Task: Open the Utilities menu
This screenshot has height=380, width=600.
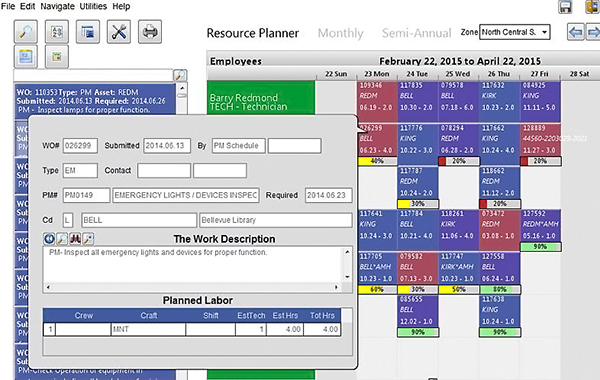Action: click(93, 6)
